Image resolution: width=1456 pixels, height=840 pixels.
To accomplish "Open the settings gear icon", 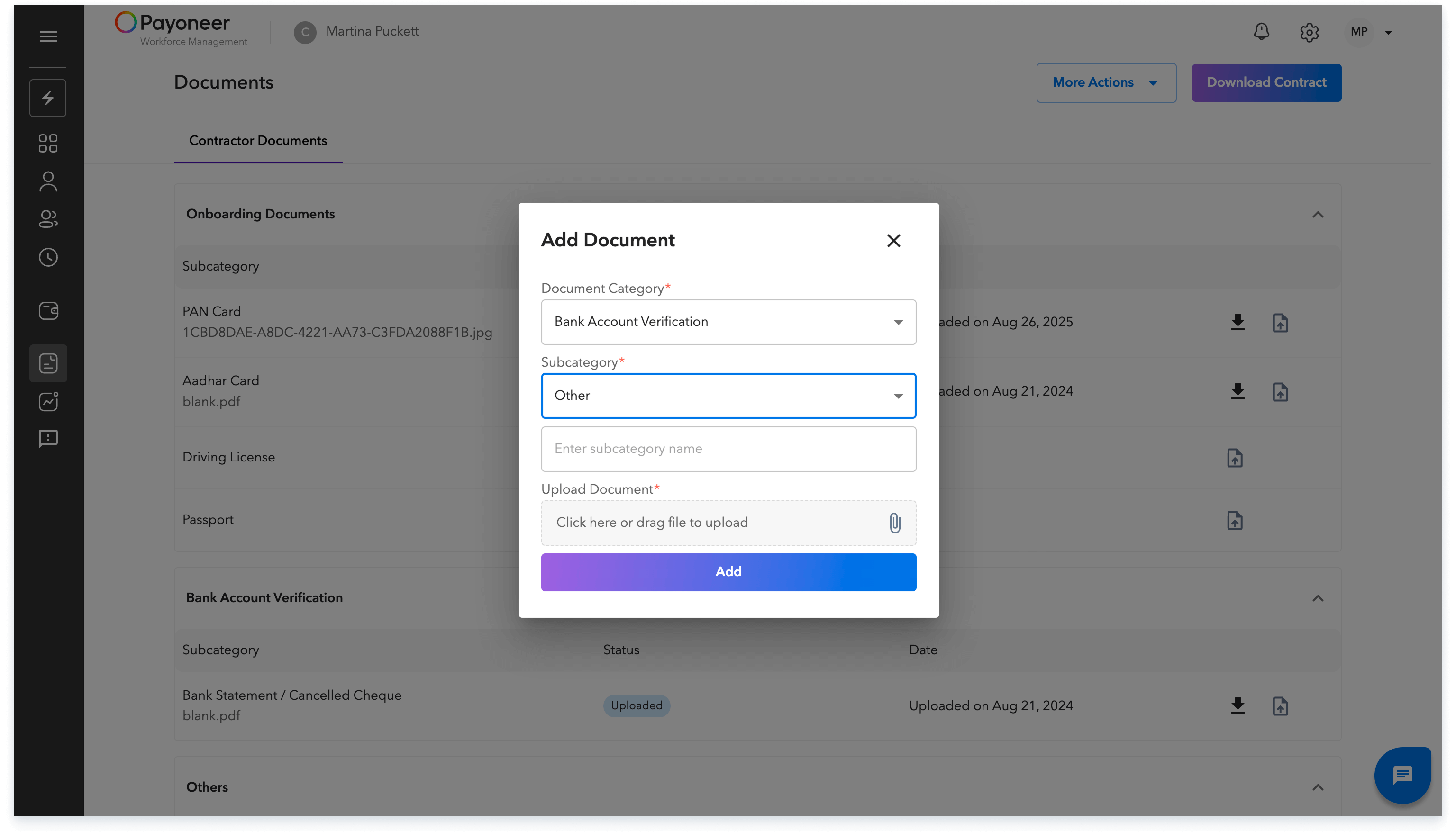I will pos(1309,32).
